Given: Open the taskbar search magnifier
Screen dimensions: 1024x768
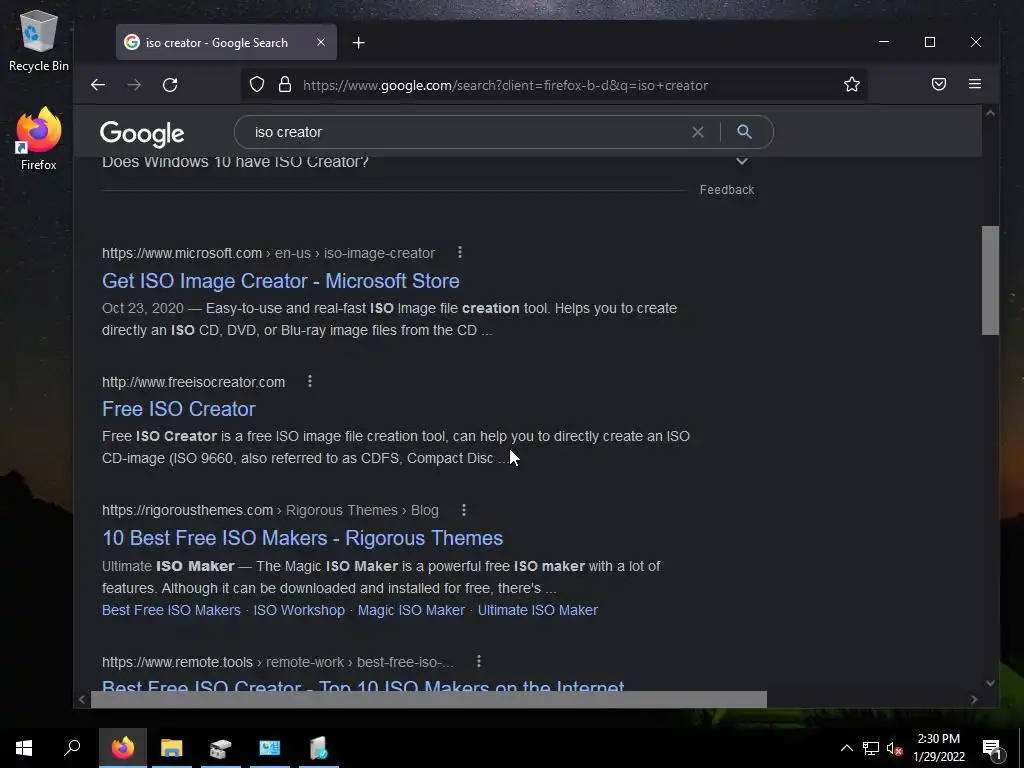Looking at the screenshot, I should point(72,748).
